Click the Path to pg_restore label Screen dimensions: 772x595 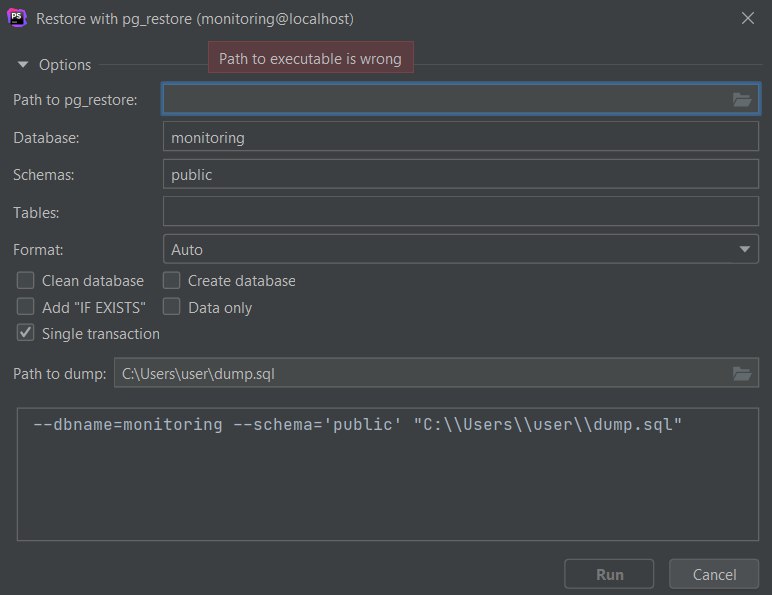click(75, 99)
